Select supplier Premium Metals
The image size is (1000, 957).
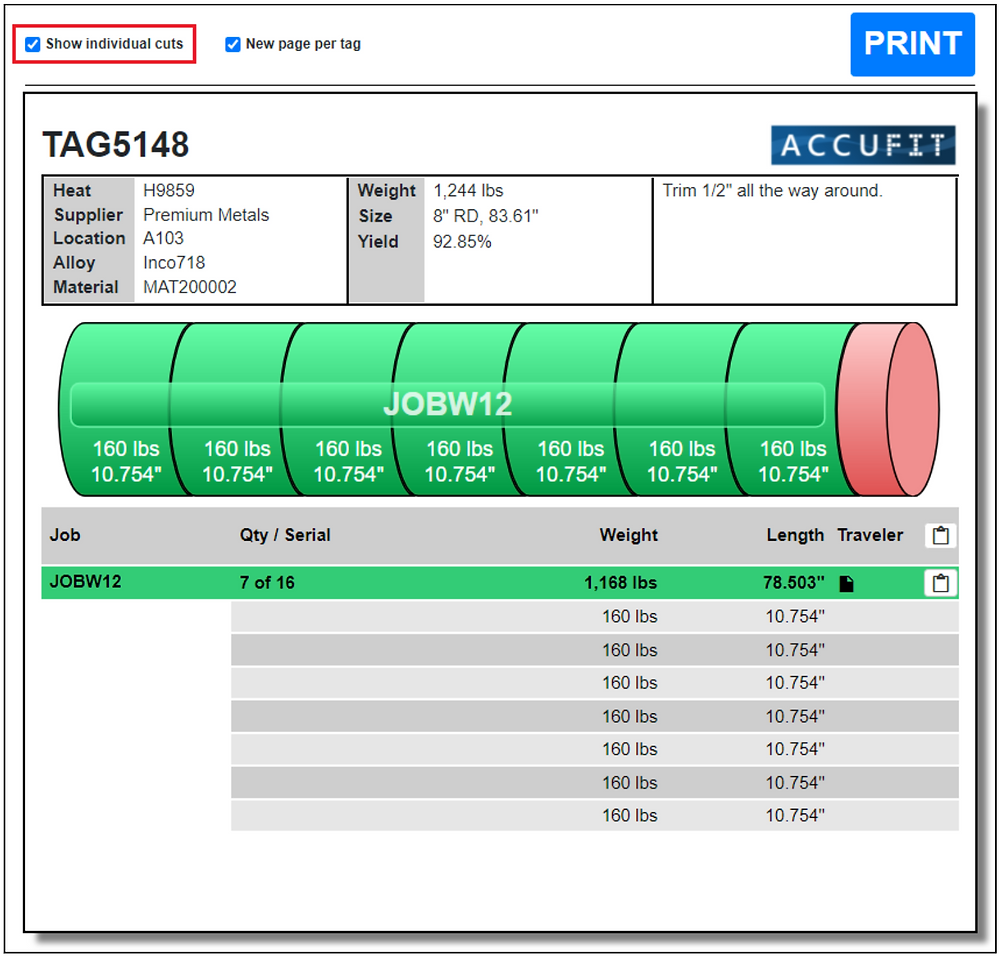pyautogui.click(x=206, y=215)
